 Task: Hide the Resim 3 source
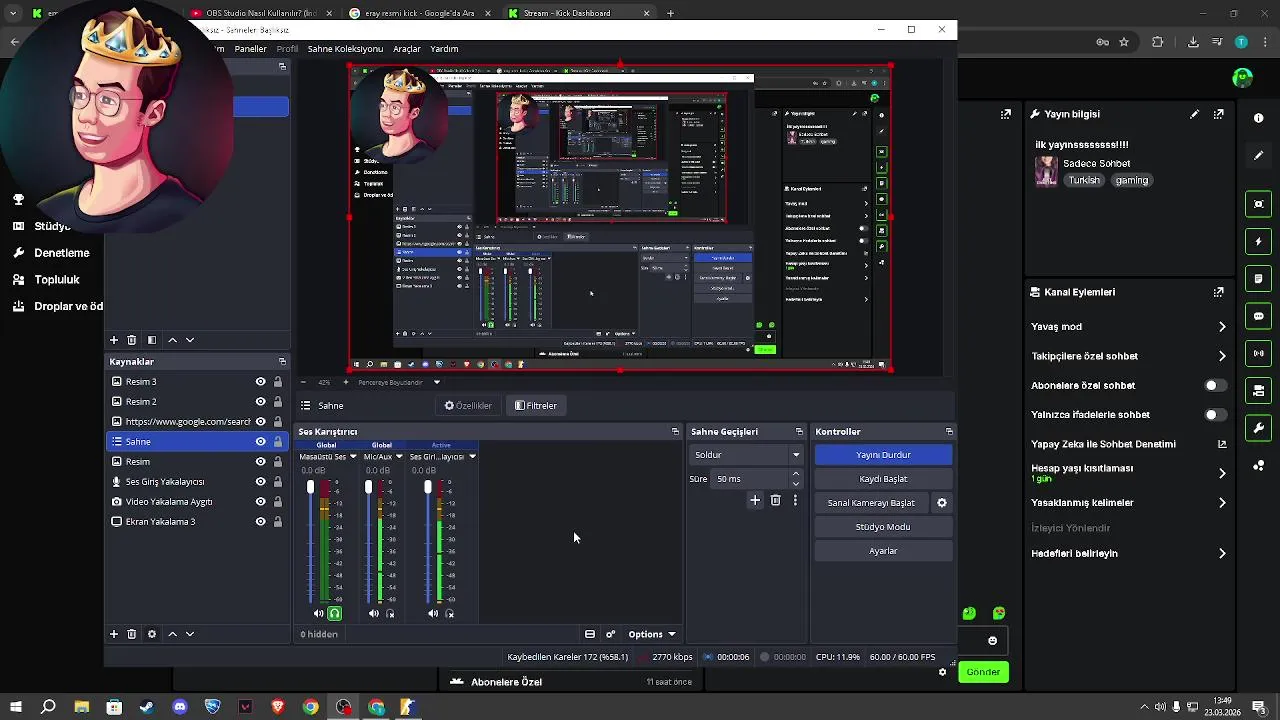pyautogui.click(x=260, y=382)
